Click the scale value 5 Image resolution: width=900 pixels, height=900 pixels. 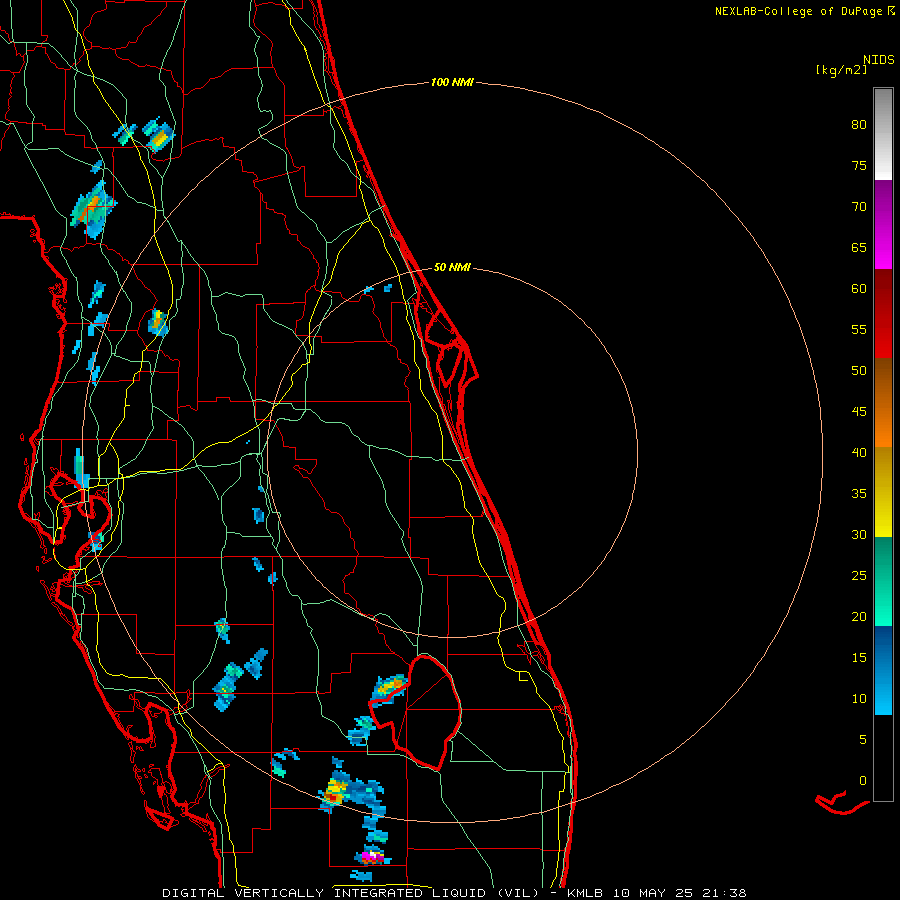coord(863,740)
